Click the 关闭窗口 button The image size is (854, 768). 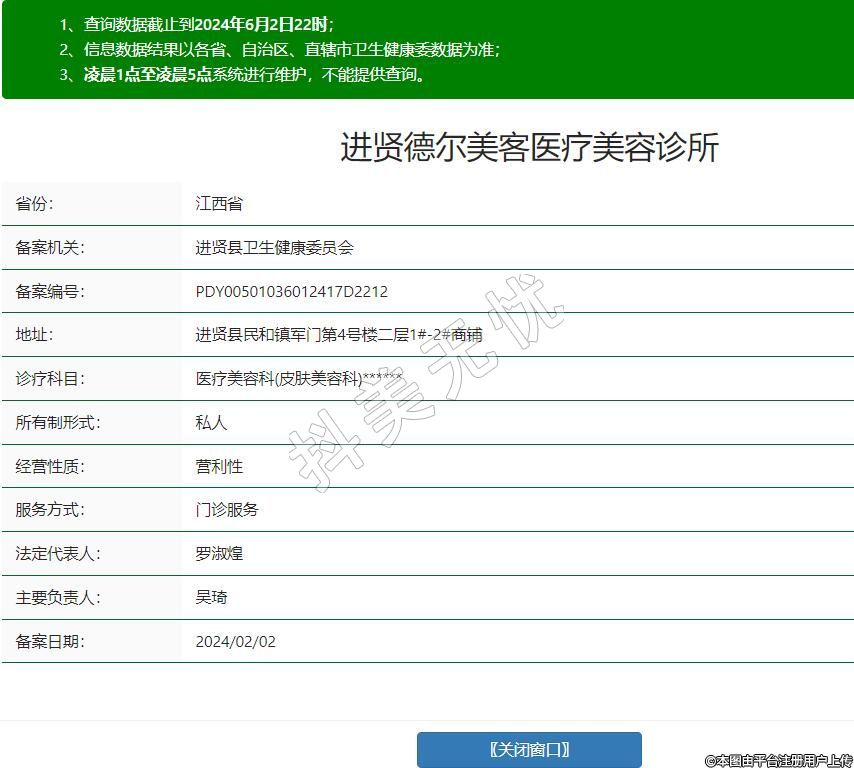(529, 750)
